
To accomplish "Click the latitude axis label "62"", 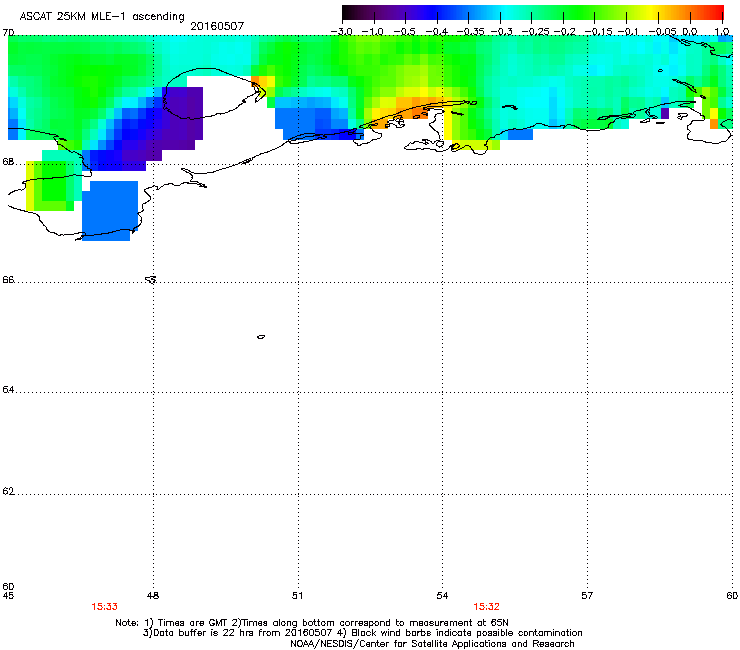I will click(8, 491).
